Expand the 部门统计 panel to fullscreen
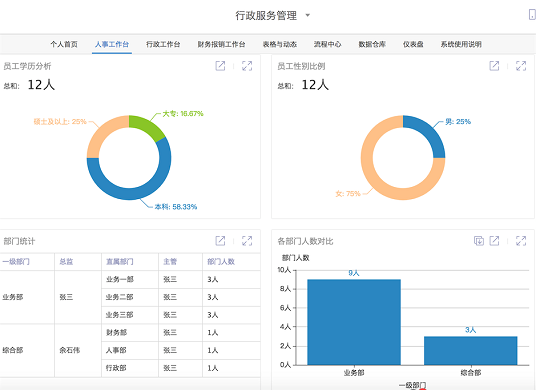Screen dimensions: 536x390 coord(247,241)
